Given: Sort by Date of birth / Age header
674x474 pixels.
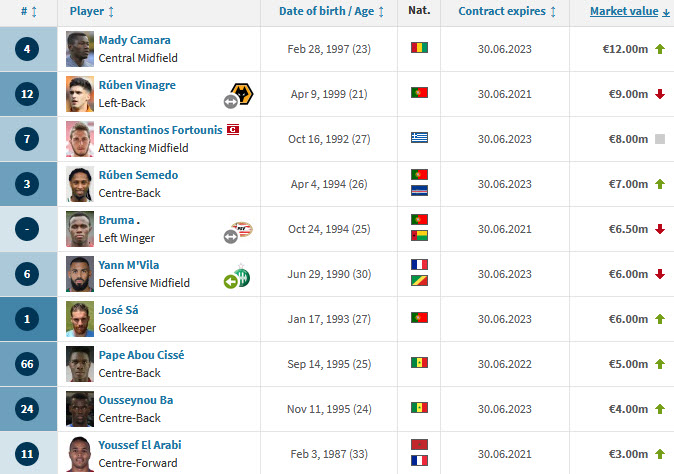Looking at the screenshot, I should coord(331,12).
